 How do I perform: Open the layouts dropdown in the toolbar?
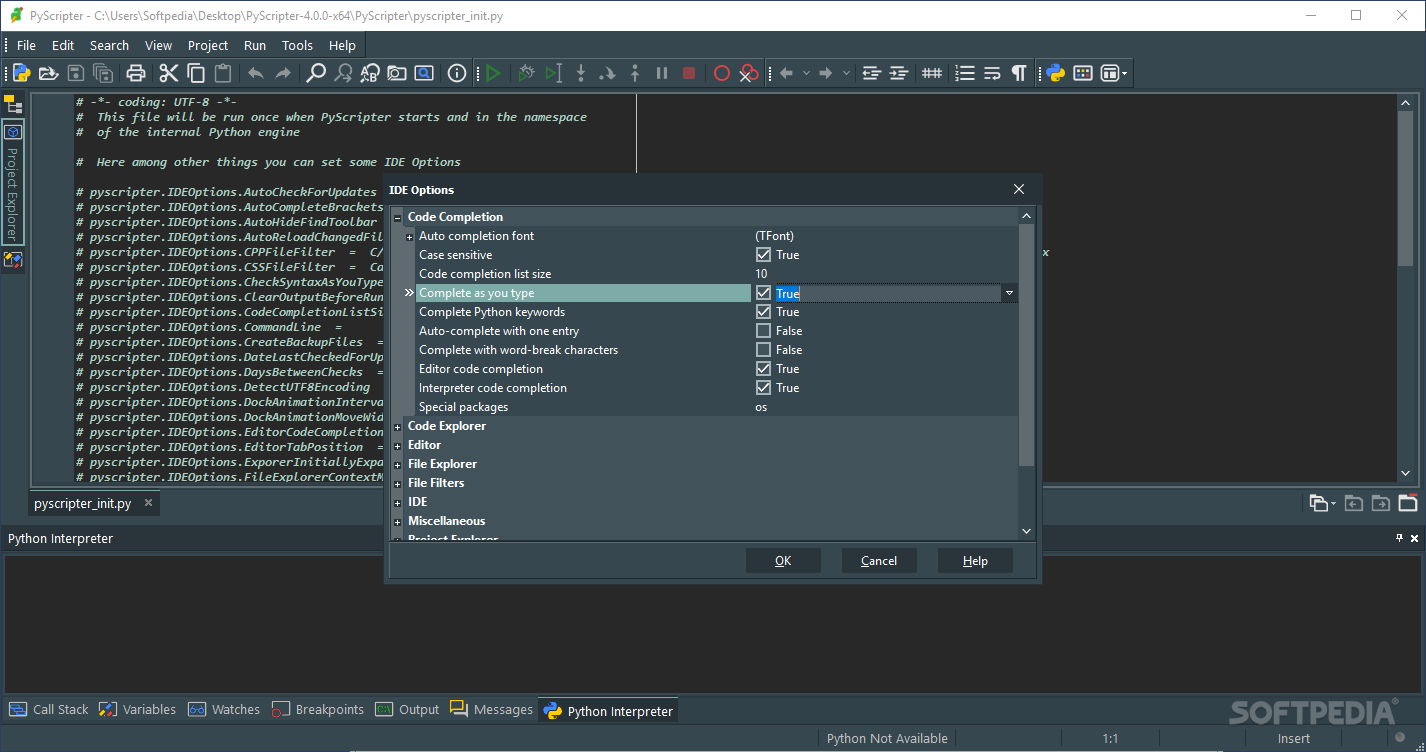click(1114, 73)
